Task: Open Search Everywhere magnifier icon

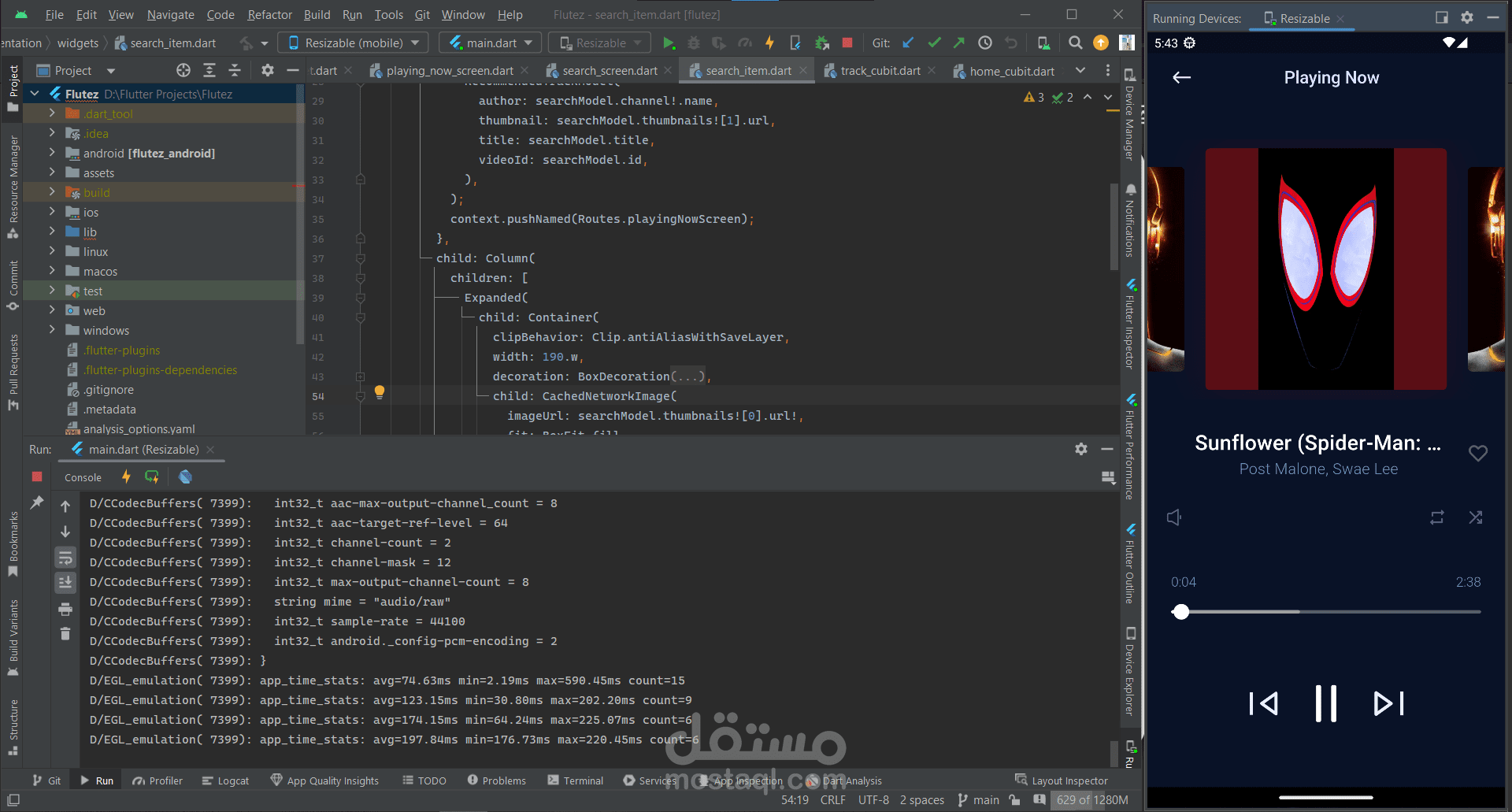Action: [x=1075, y=43]
